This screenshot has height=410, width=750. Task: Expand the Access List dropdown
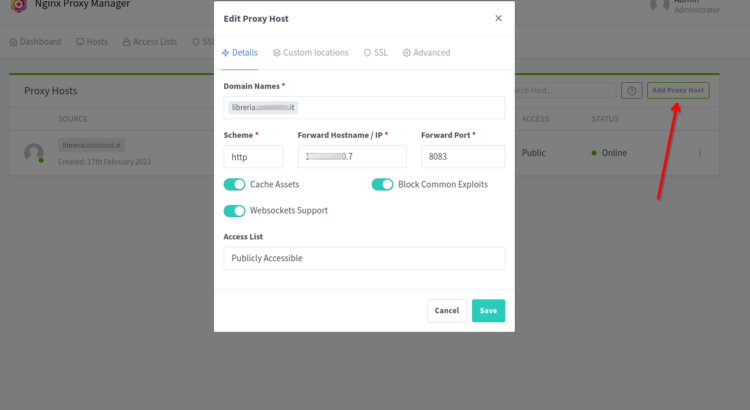click(x=364, y=258)
